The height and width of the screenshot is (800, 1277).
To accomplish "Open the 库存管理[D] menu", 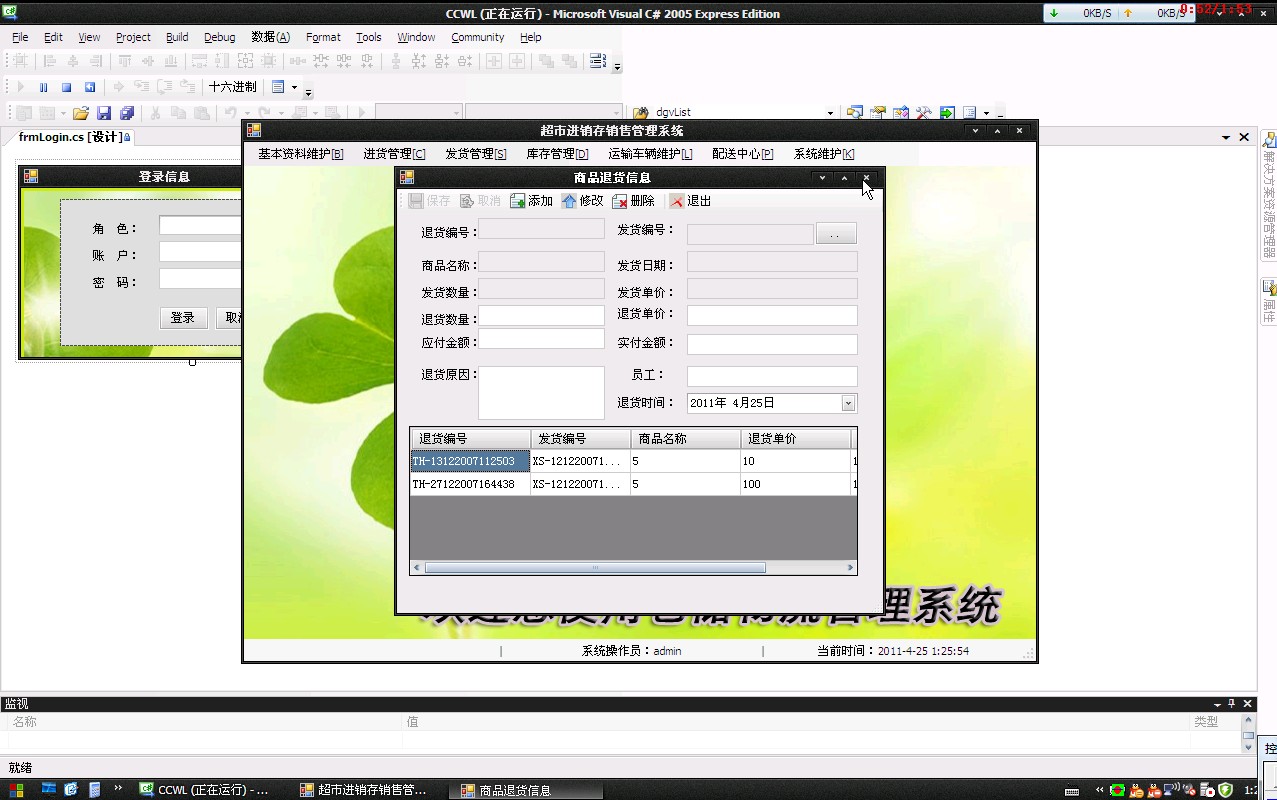I will pyautogui.click(x=557, y=154).
